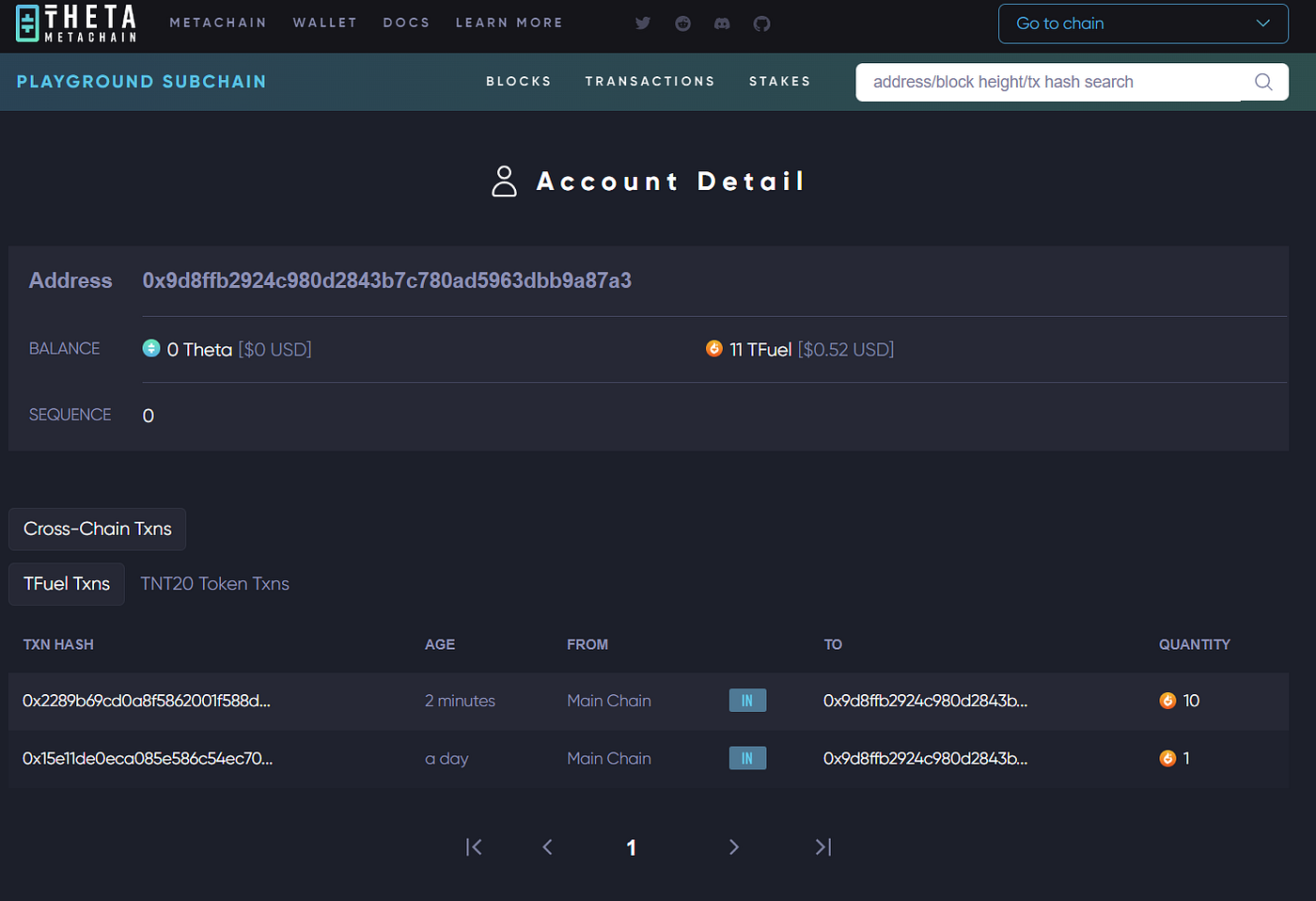Click the Theta token balance icon

(151, 349)
